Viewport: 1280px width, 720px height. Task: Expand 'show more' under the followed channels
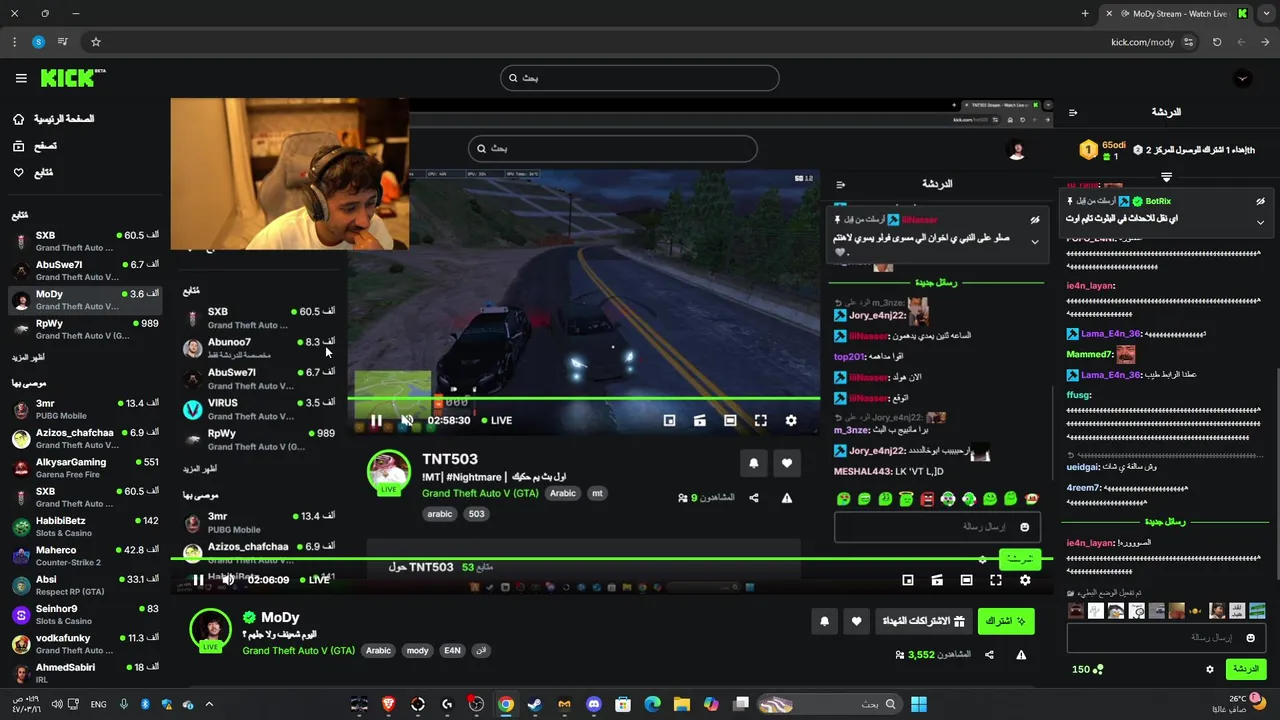tap(28, 357)
